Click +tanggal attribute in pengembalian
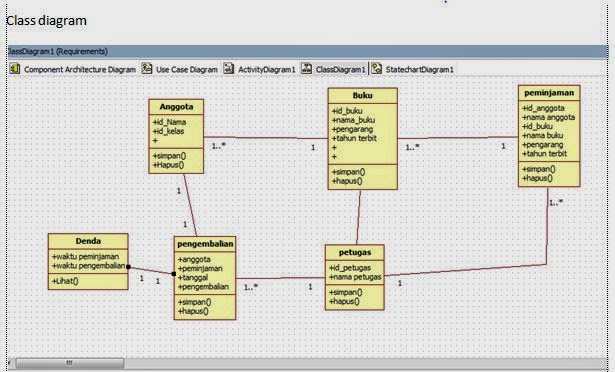 coord(193,277)
